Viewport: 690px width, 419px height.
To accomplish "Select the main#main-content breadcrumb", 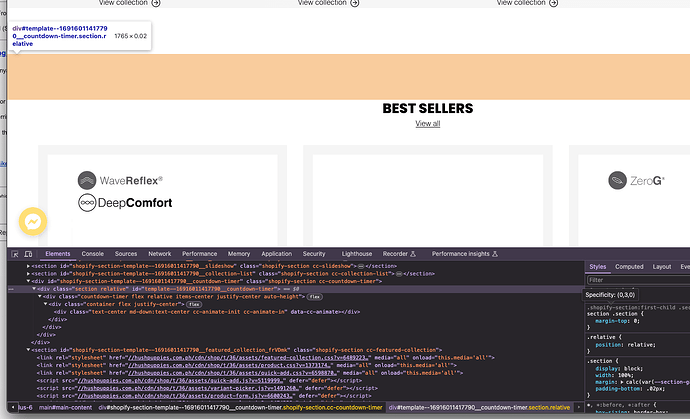I will (66, 408).
